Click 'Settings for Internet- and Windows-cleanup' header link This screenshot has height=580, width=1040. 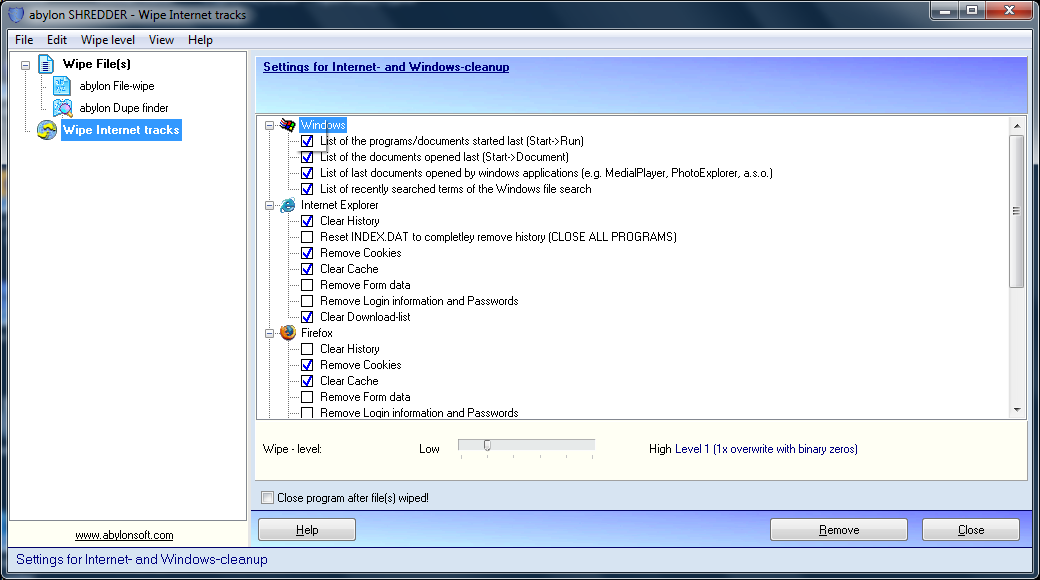tap(386, 67)
